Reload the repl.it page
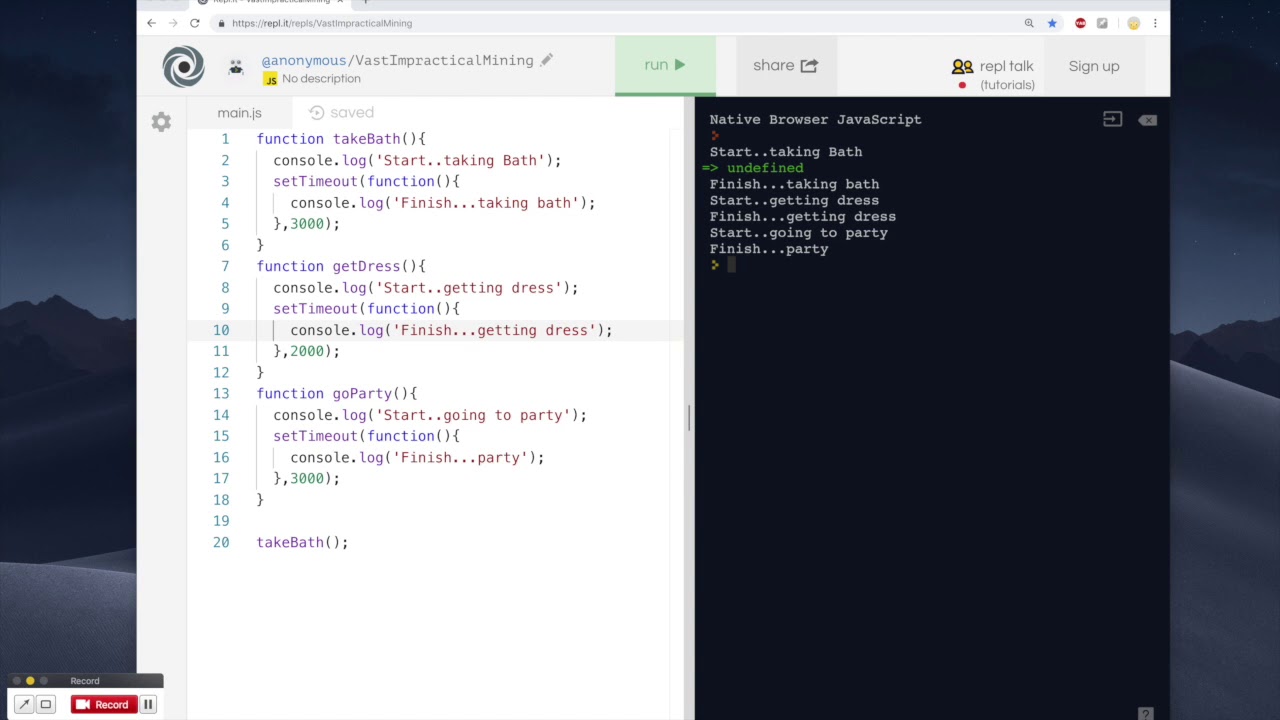 pos(196,23)
